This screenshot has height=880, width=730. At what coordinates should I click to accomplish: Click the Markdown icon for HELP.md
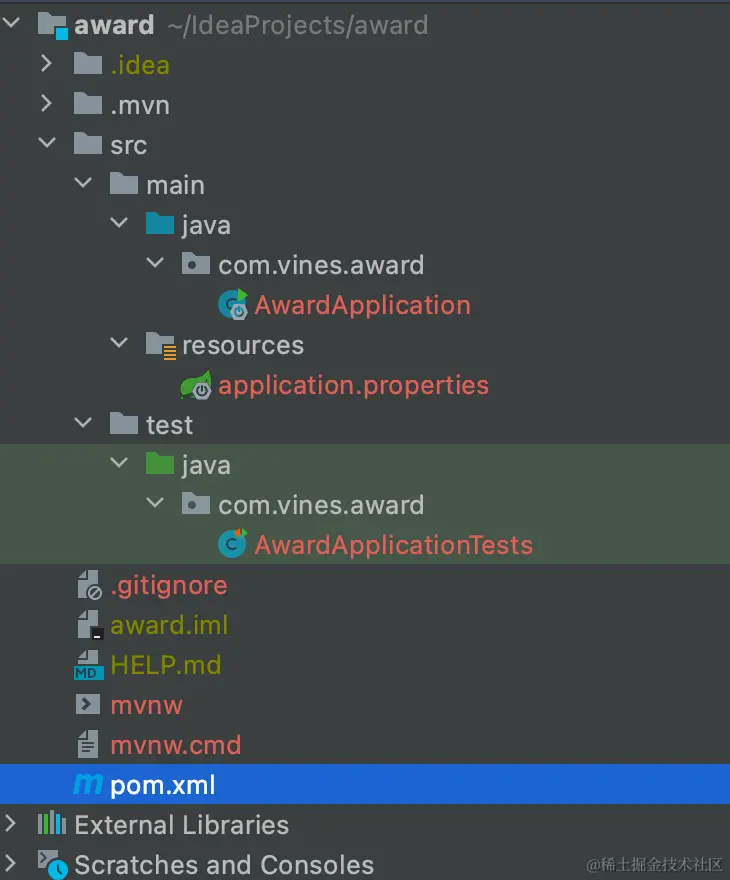tap(89, 665)
